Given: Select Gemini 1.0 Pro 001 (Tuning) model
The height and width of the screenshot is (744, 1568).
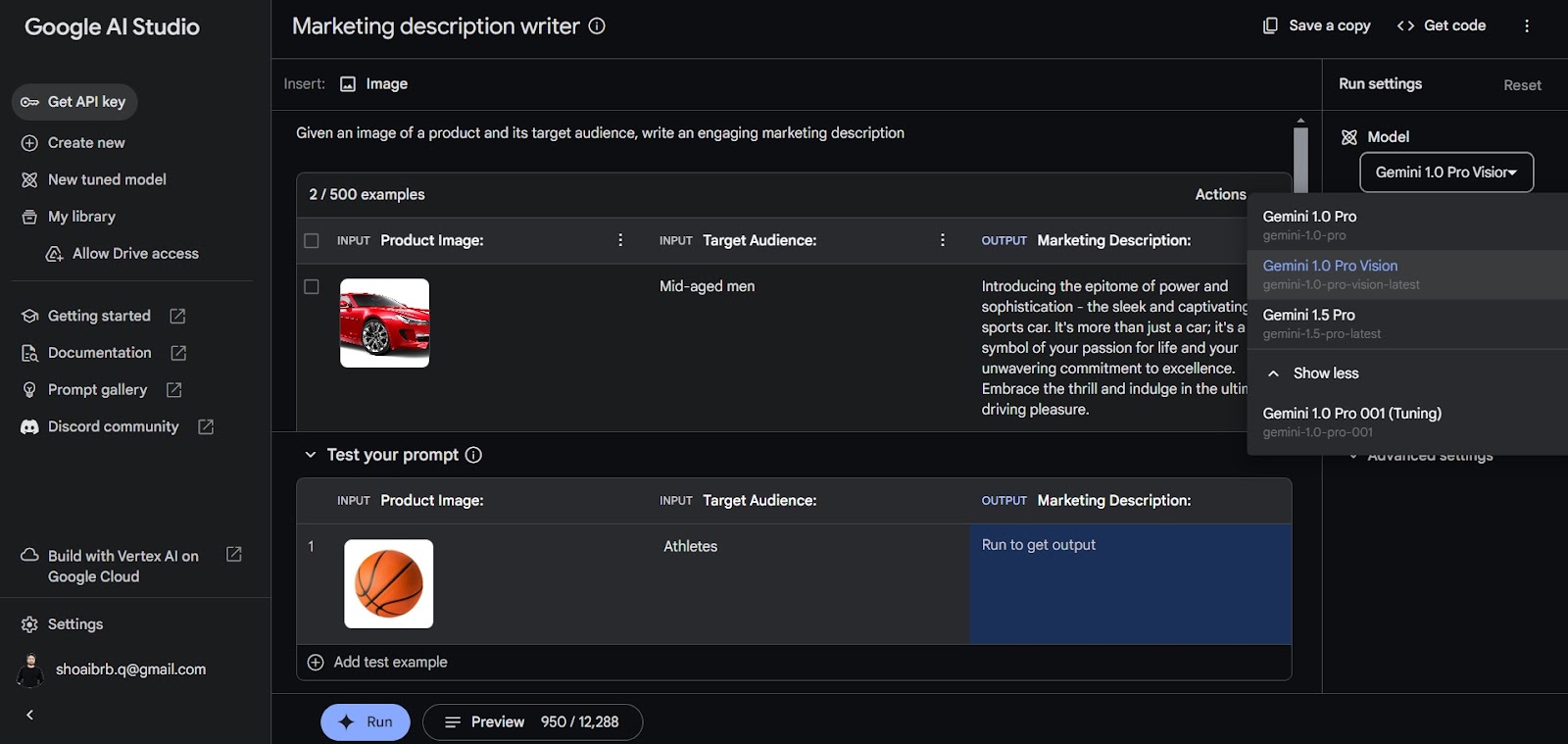Looking at the screenshot, I should (1407, 422).
